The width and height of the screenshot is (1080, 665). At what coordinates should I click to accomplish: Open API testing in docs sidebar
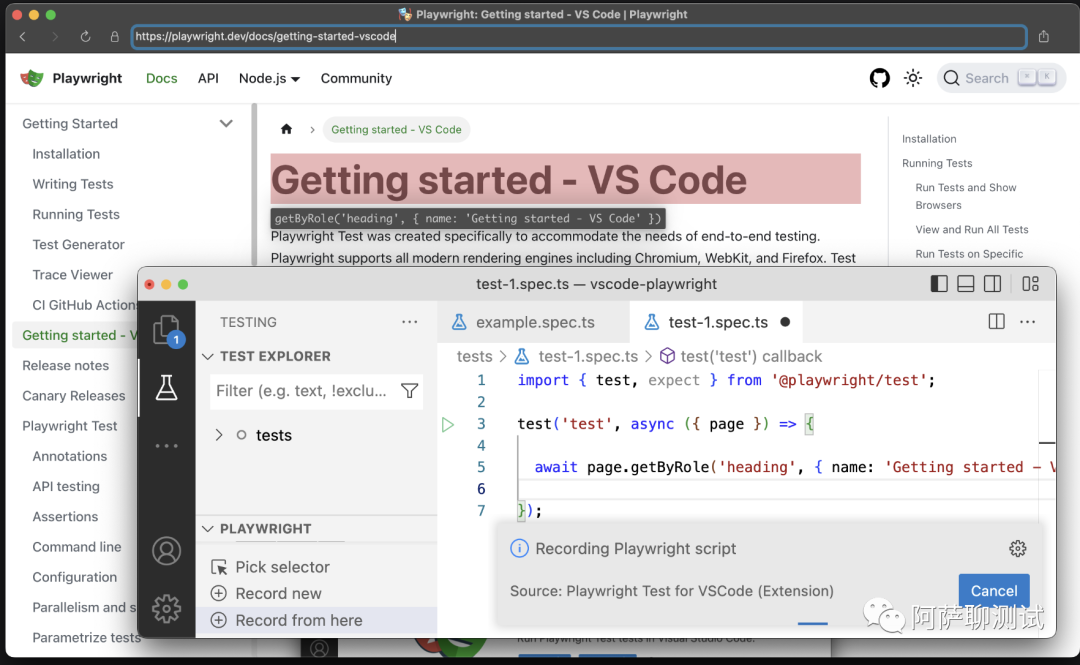[x=66, y=487]
